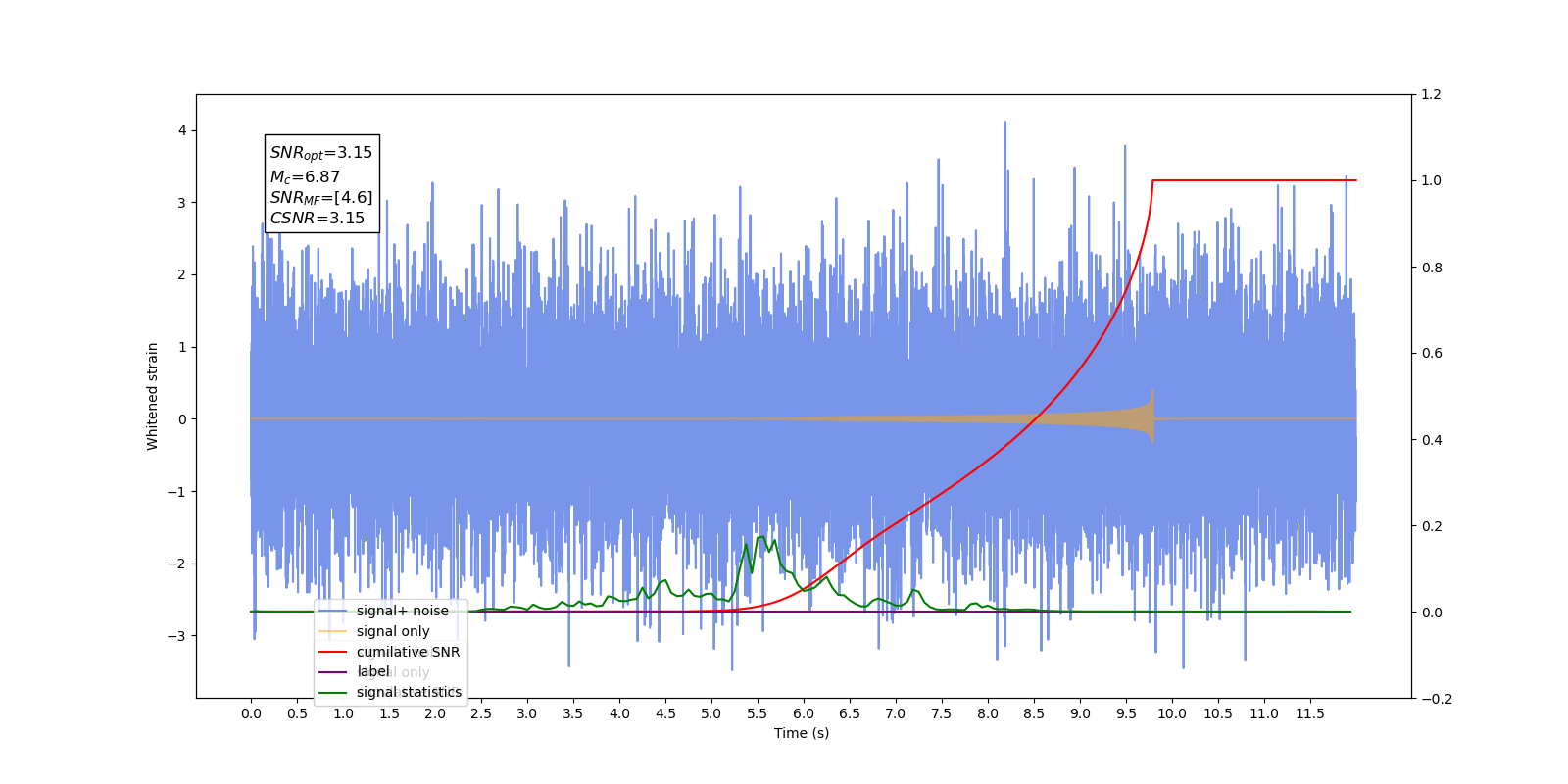Viewport: 1568px width, 784px height.
Task: Click the left y-axis tick label 0
Action: [x=182, y=419]
